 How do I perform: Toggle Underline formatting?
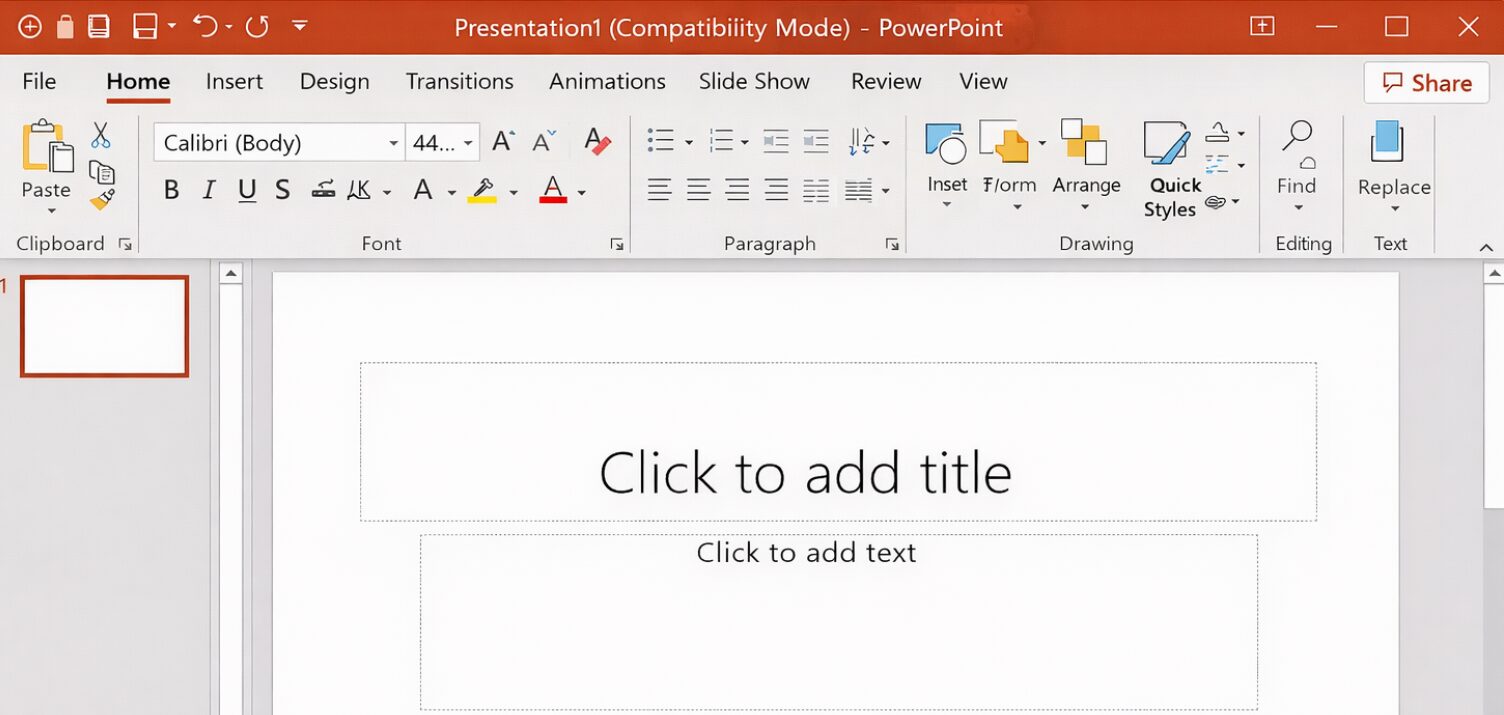tap(247, 190)
